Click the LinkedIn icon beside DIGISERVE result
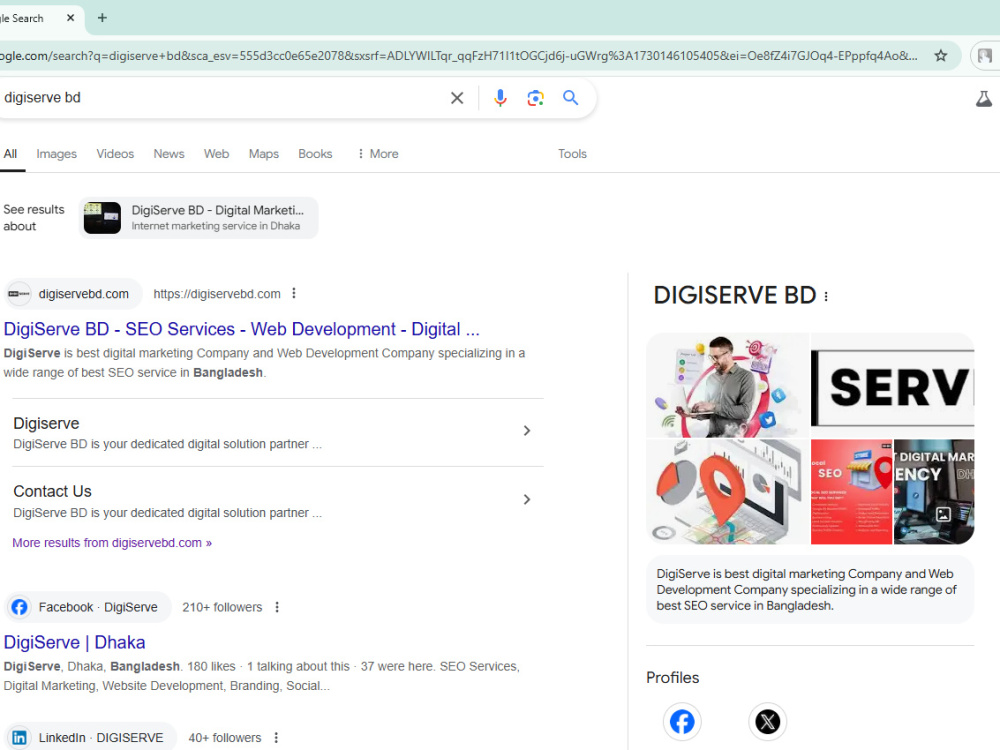 point(19,738)
